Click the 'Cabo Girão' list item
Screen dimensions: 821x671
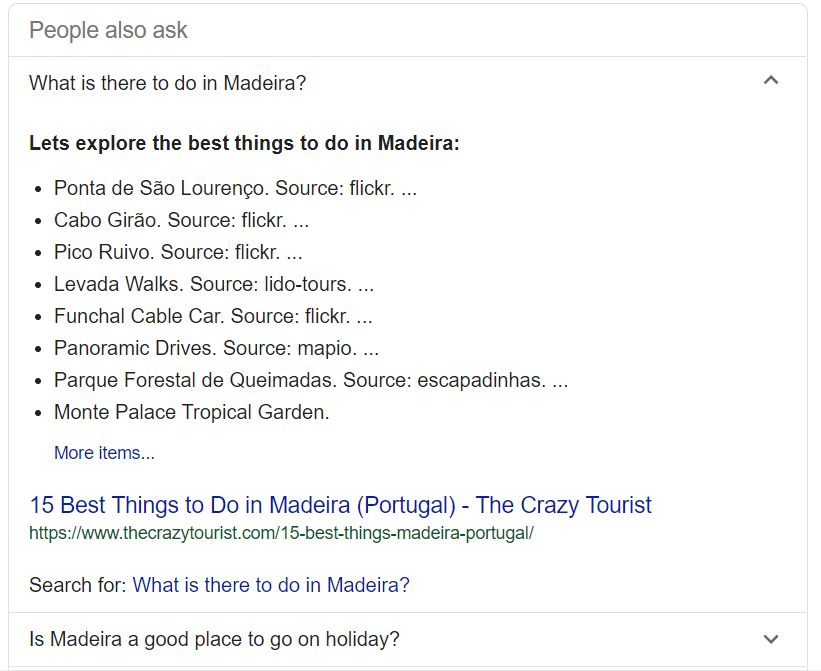(181, 220)
